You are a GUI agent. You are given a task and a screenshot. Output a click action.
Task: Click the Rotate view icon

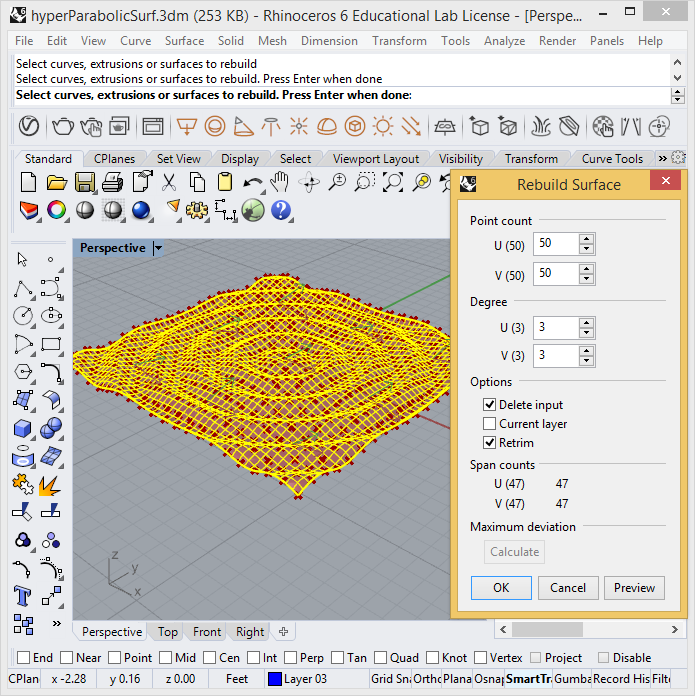click(x=309, y=182)
